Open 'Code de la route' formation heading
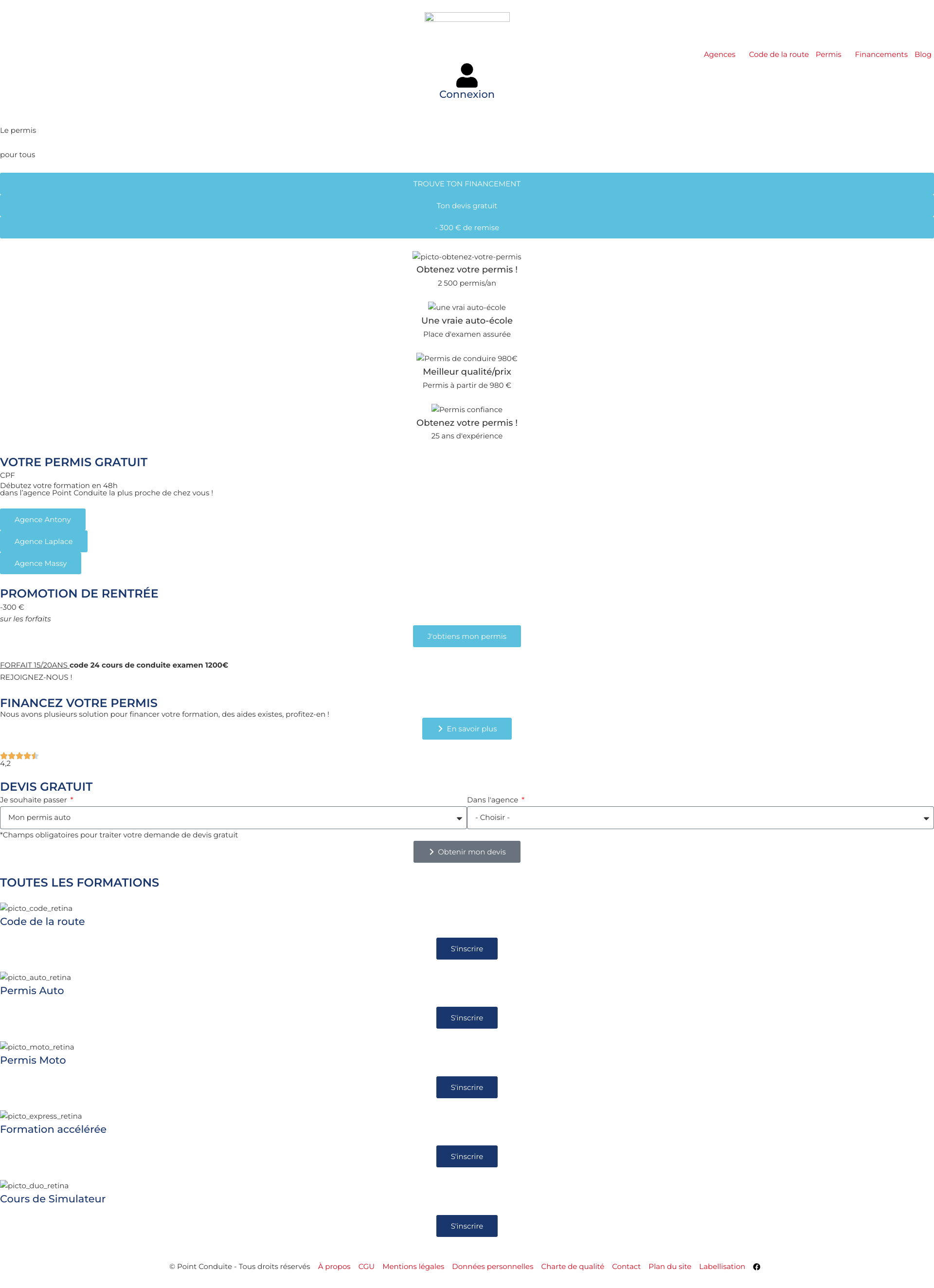934x1288 pixels. click(x=43, y=921)
